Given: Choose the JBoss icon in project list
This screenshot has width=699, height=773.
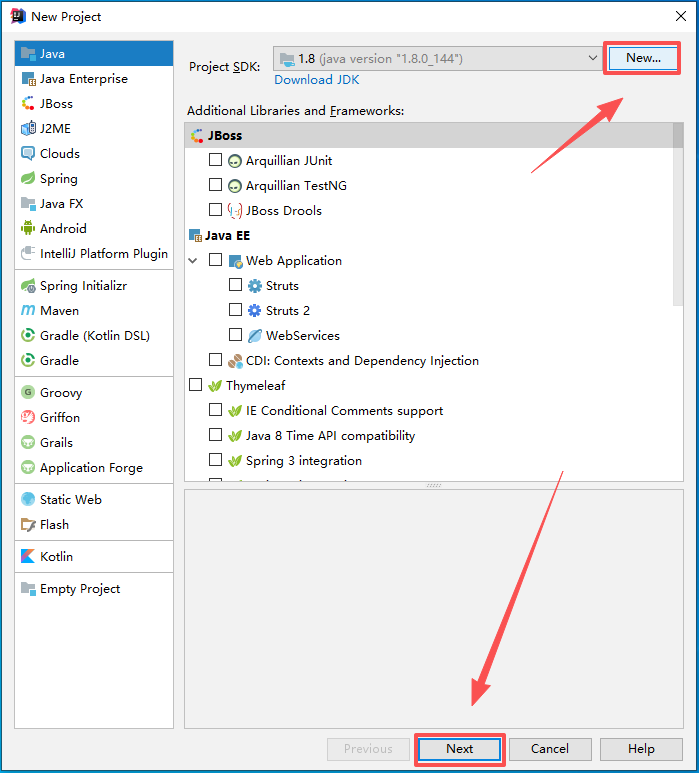Looking at the screenshot, I should click(28, 104).
